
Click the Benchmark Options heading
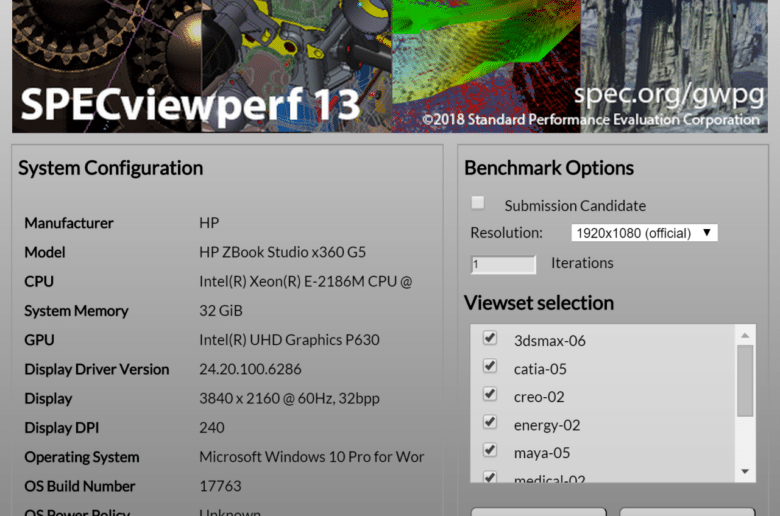coord(549,168)
